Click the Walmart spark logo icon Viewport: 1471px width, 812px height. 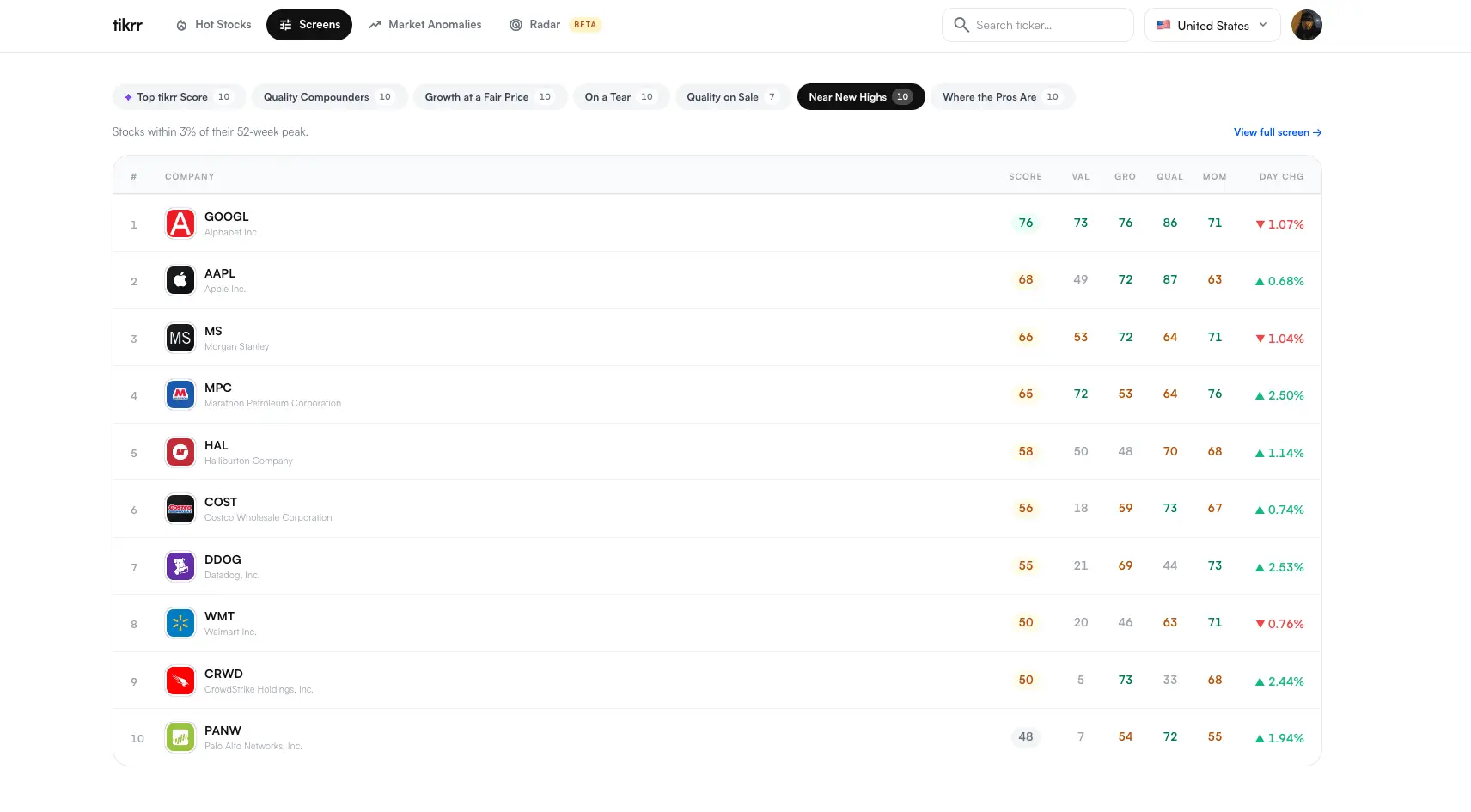pyautogui.click(x=180, y=623)
